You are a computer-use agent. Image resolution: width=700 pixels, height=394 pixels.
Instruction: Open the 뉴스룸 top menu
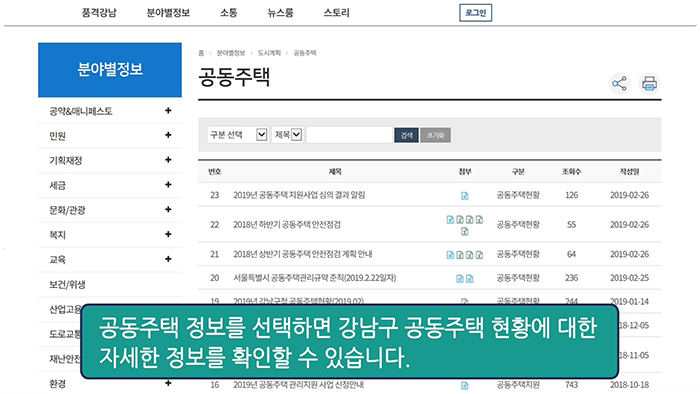(280, 12)
